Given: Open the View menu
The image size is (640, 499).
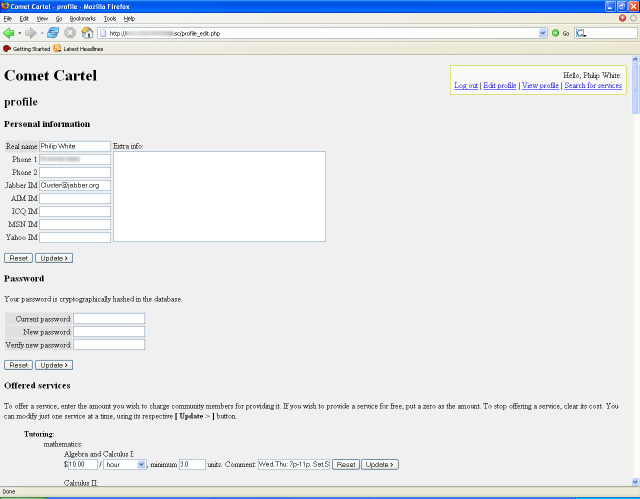Looking at the screenshot, I should (x=42, y=18).
